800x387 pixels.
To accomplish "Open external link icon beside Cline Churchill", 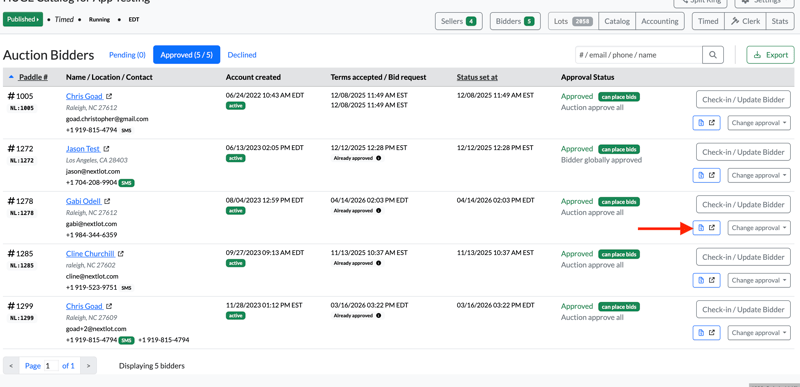I will point(121,254).
